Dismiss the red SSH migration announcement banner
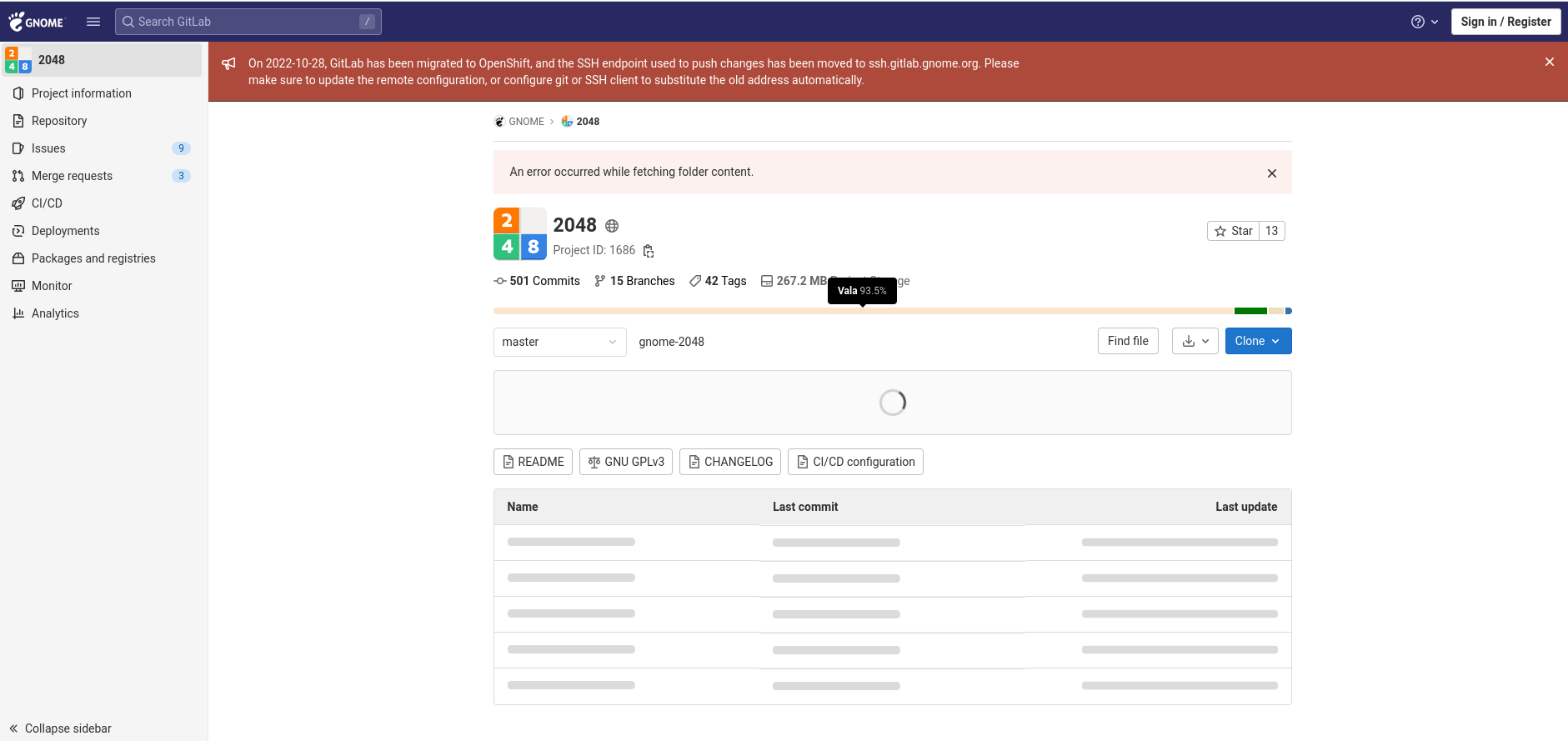 [1550, 62]
